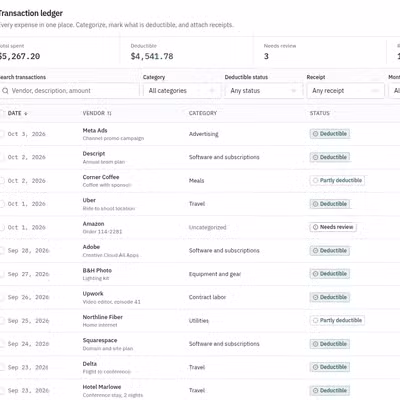
Task: Open the Any receipt dropdown
Action: (345, 91)
